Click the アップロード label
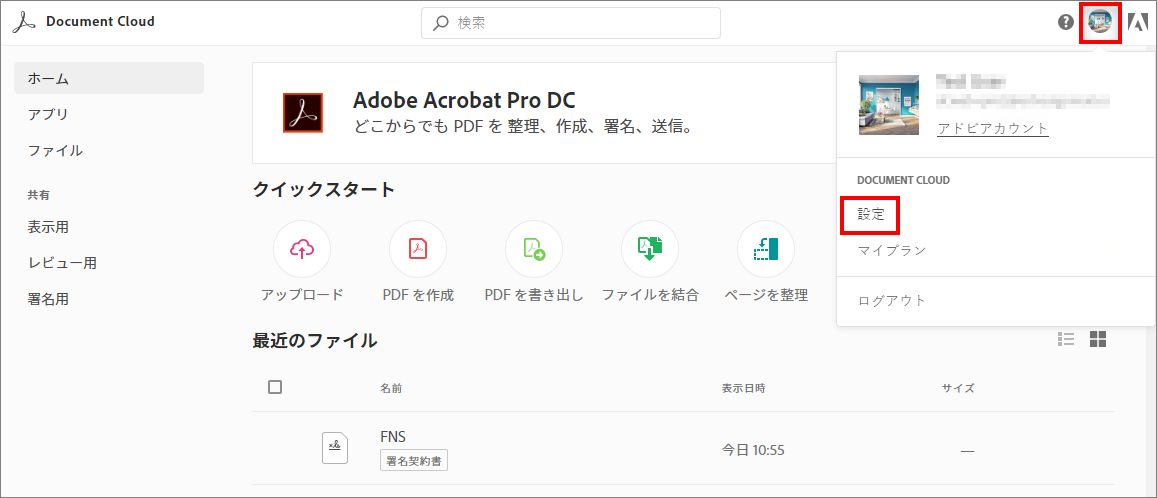Screen dimensions: 1157x498 [x=302, y=295]
